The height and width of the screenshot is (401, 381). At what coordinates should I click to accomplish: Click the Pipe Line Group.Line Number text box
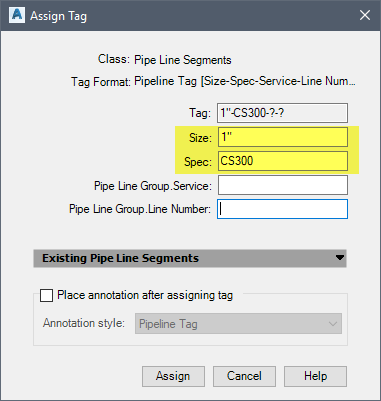point(282,209)
